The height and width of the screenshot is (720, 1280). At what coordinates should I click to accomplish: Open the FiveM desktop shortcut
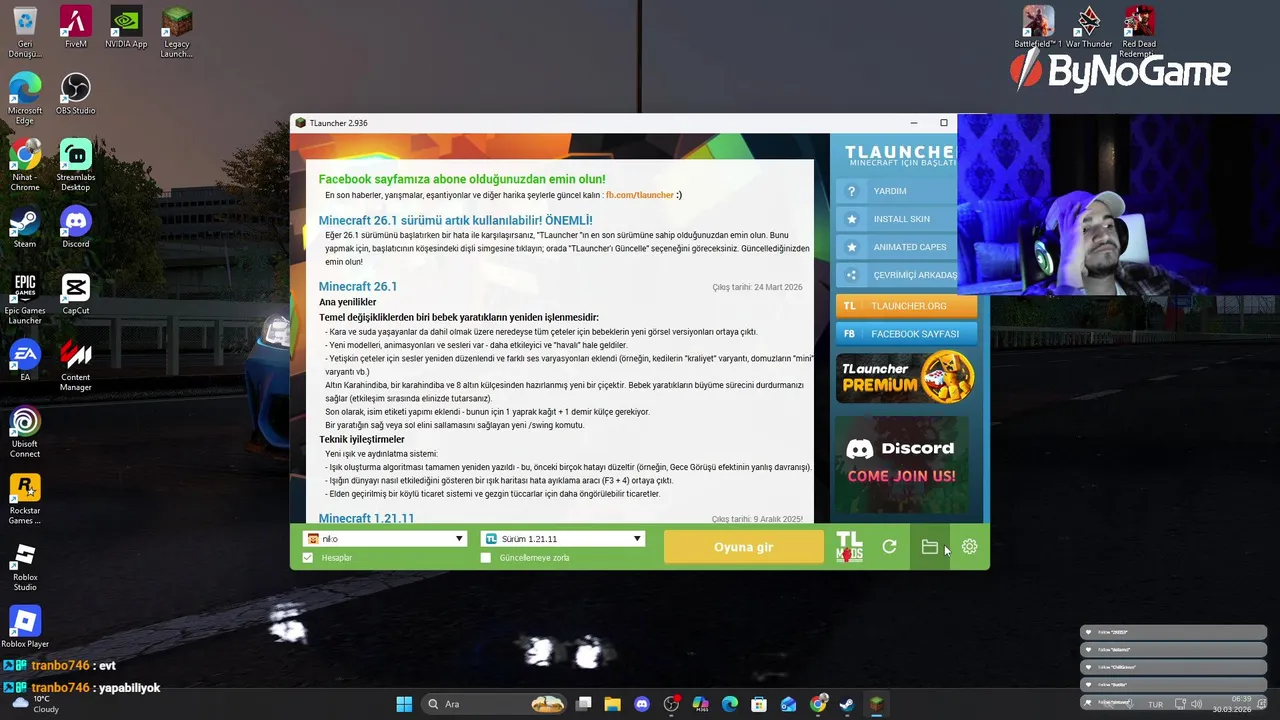point(76,28)
